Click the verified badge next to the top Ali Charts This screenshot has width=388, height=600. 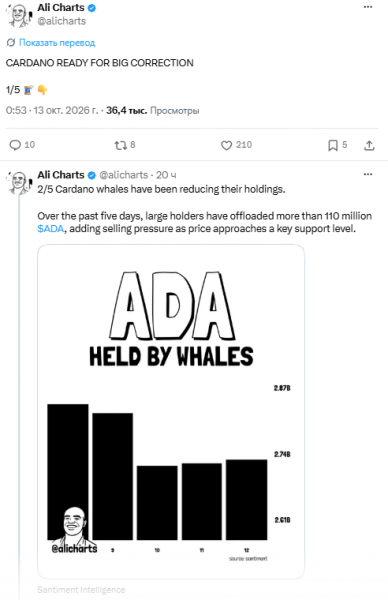click(x=92, y=8)
